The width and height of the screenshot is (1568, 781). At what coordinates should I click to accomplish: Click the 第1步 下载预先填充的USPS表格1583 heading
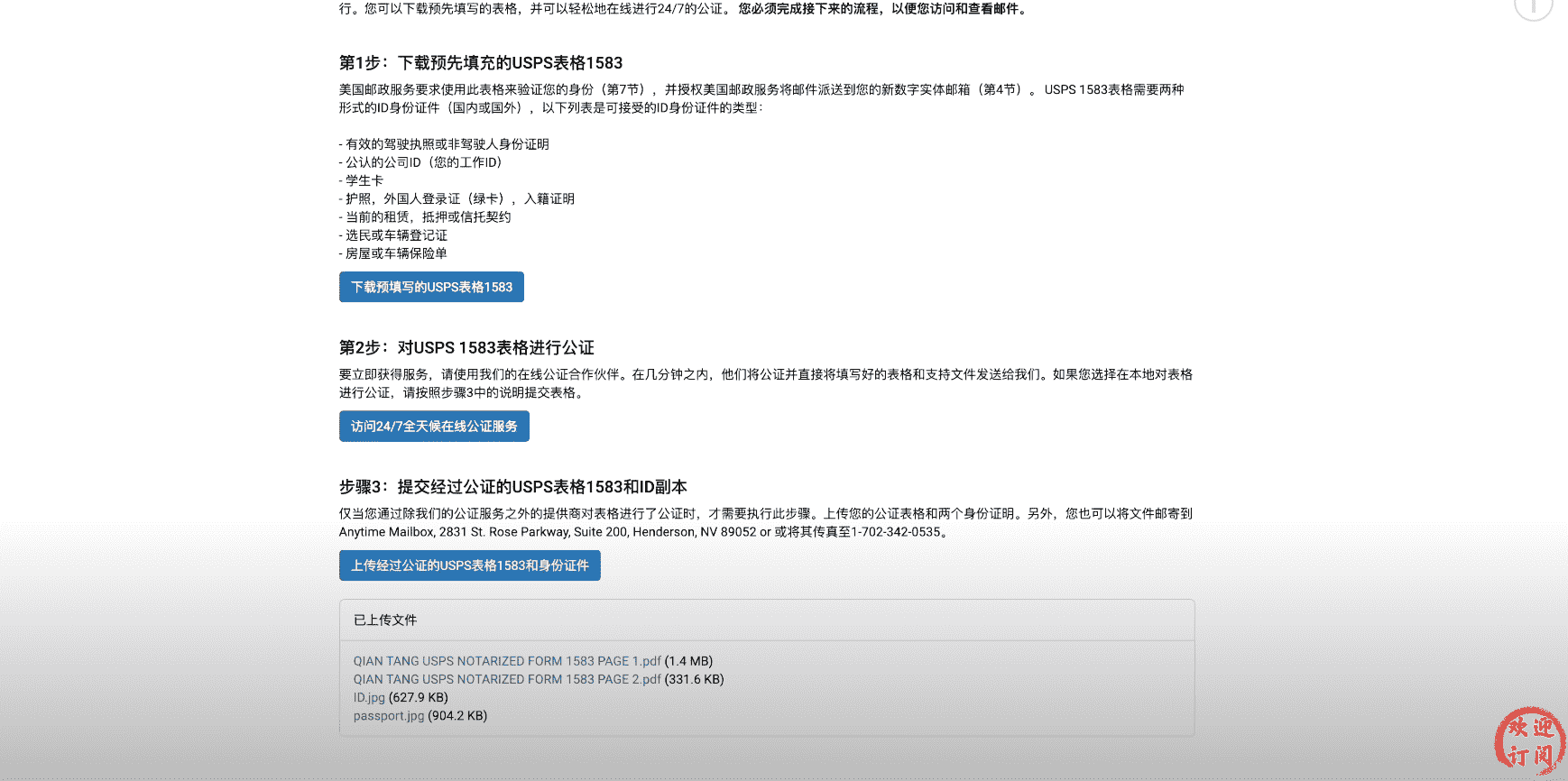[480, 63]
